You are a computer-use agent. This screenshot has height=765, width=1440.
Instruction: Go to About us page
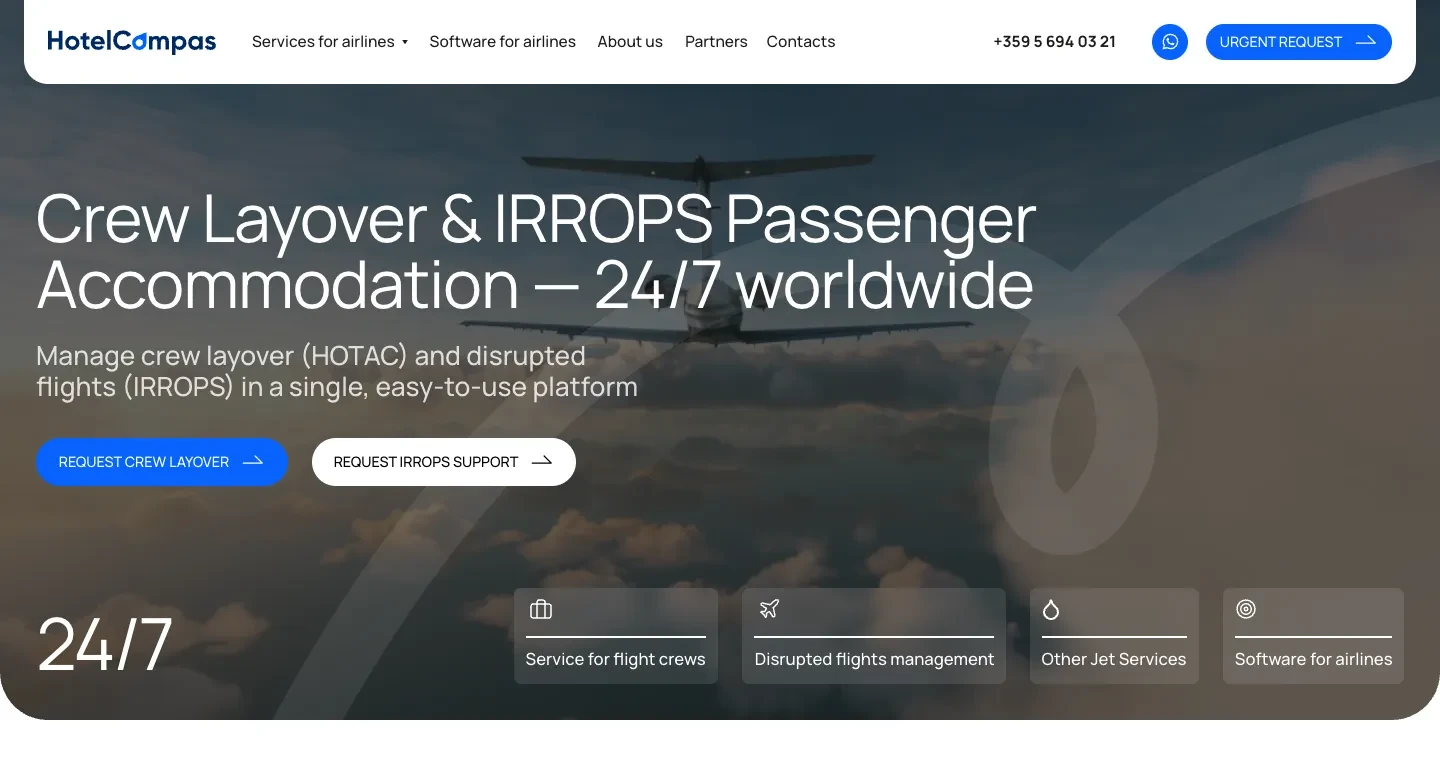(630, 42)
